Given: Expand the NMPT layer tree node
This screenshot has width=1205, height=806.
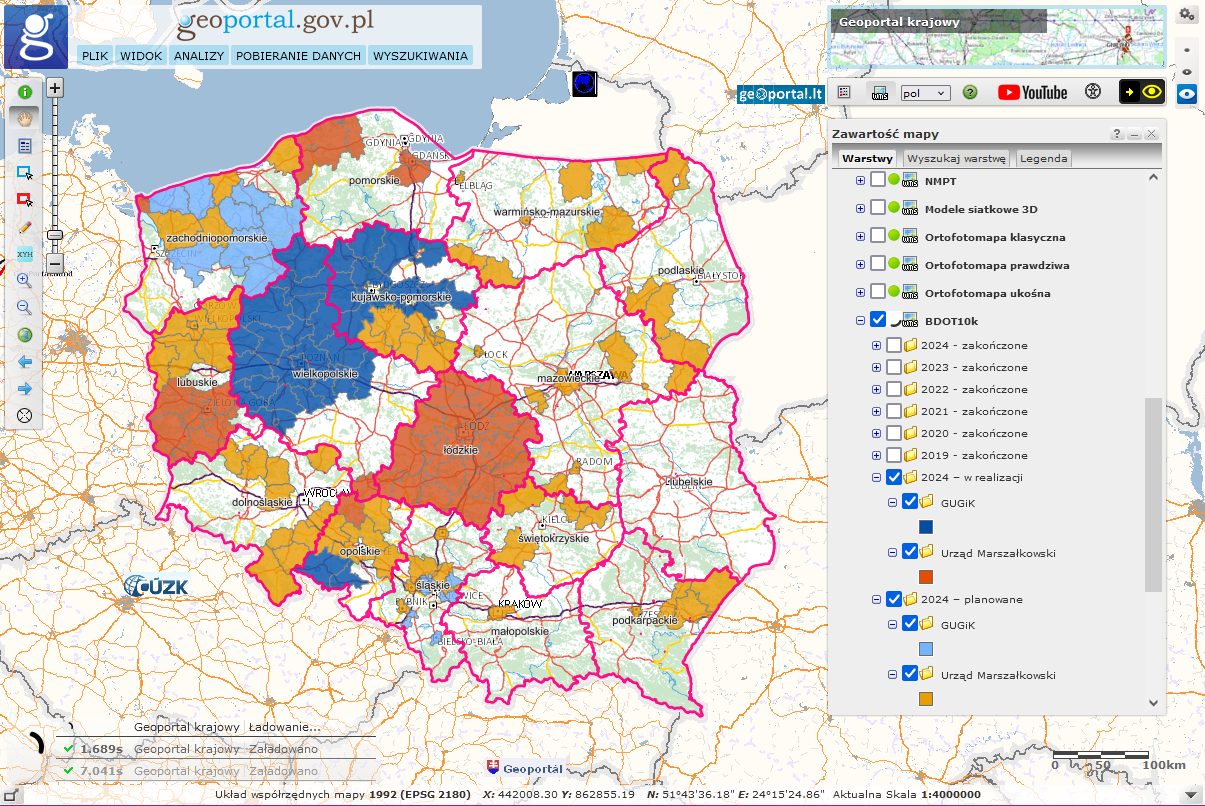Looking at the screenshot, I should [860, 181].
